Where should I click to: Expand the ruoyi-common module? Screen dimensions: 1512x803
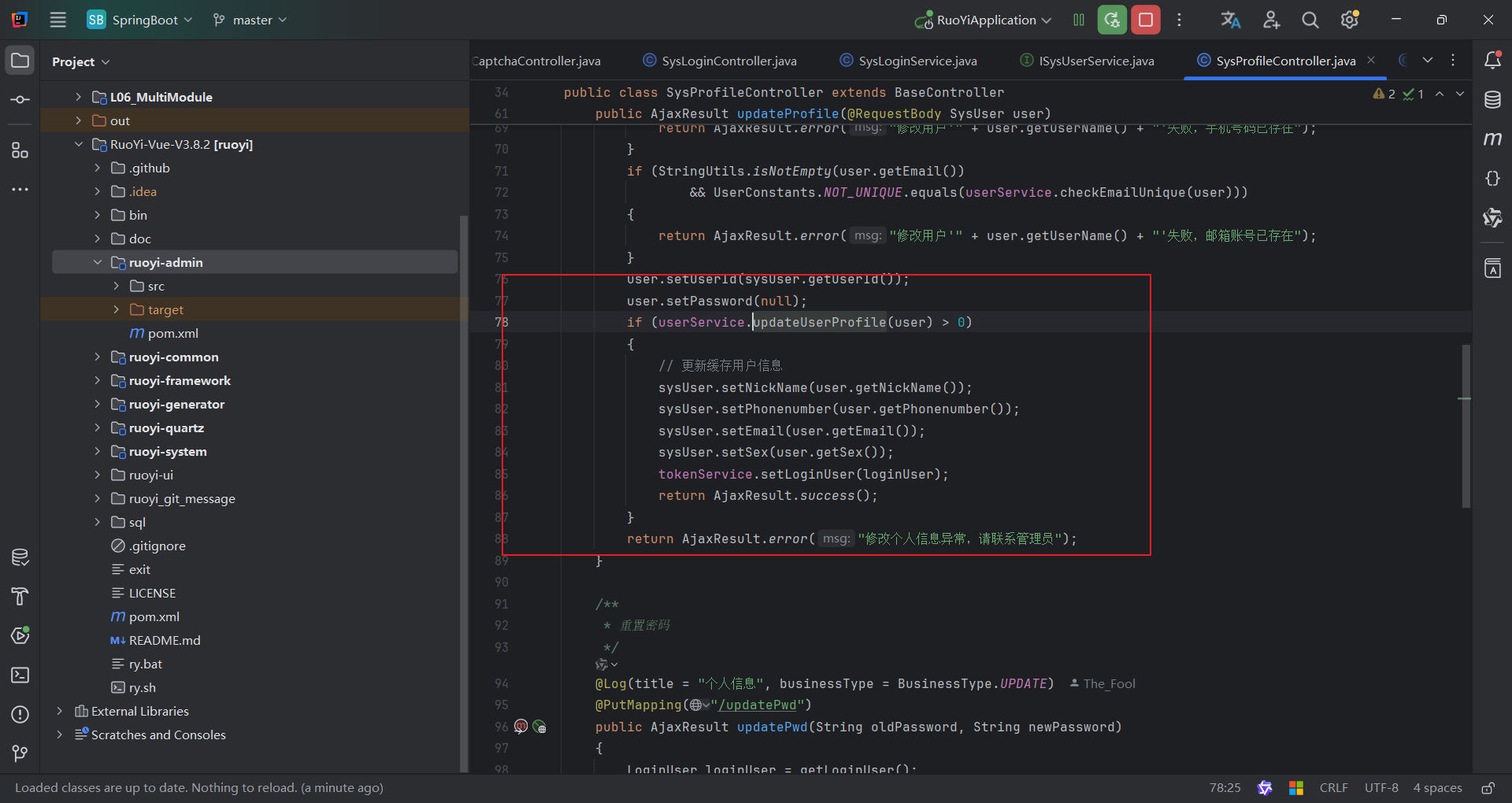coord(98,357)
